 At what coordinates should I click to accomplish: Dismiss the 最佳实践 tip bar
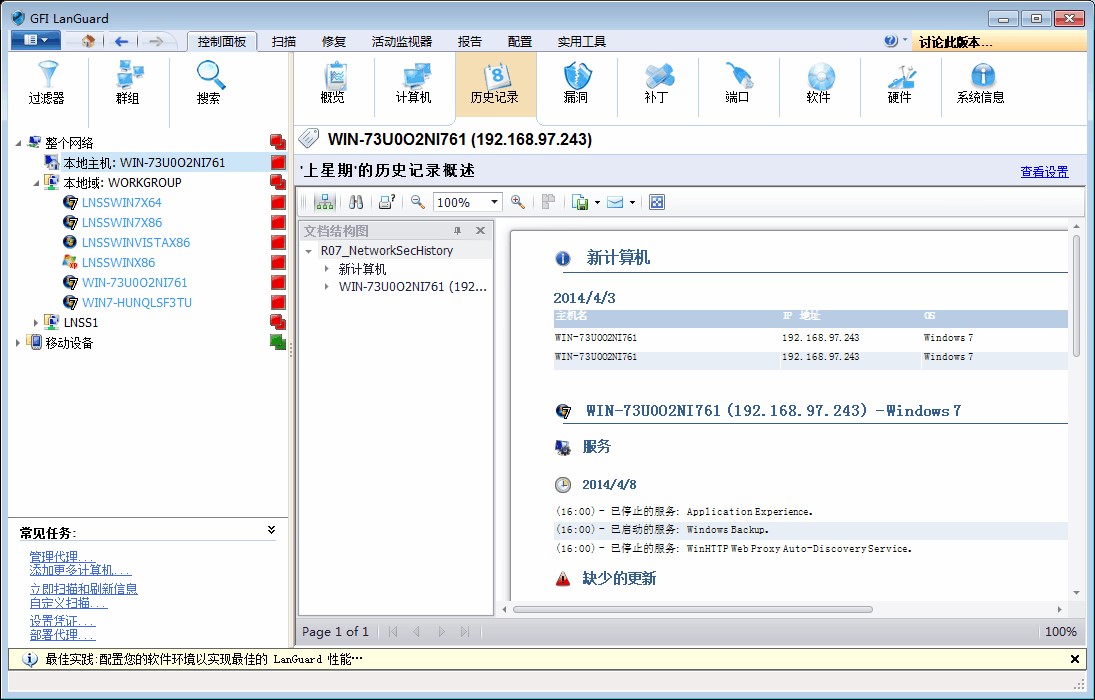(1075, 659)
